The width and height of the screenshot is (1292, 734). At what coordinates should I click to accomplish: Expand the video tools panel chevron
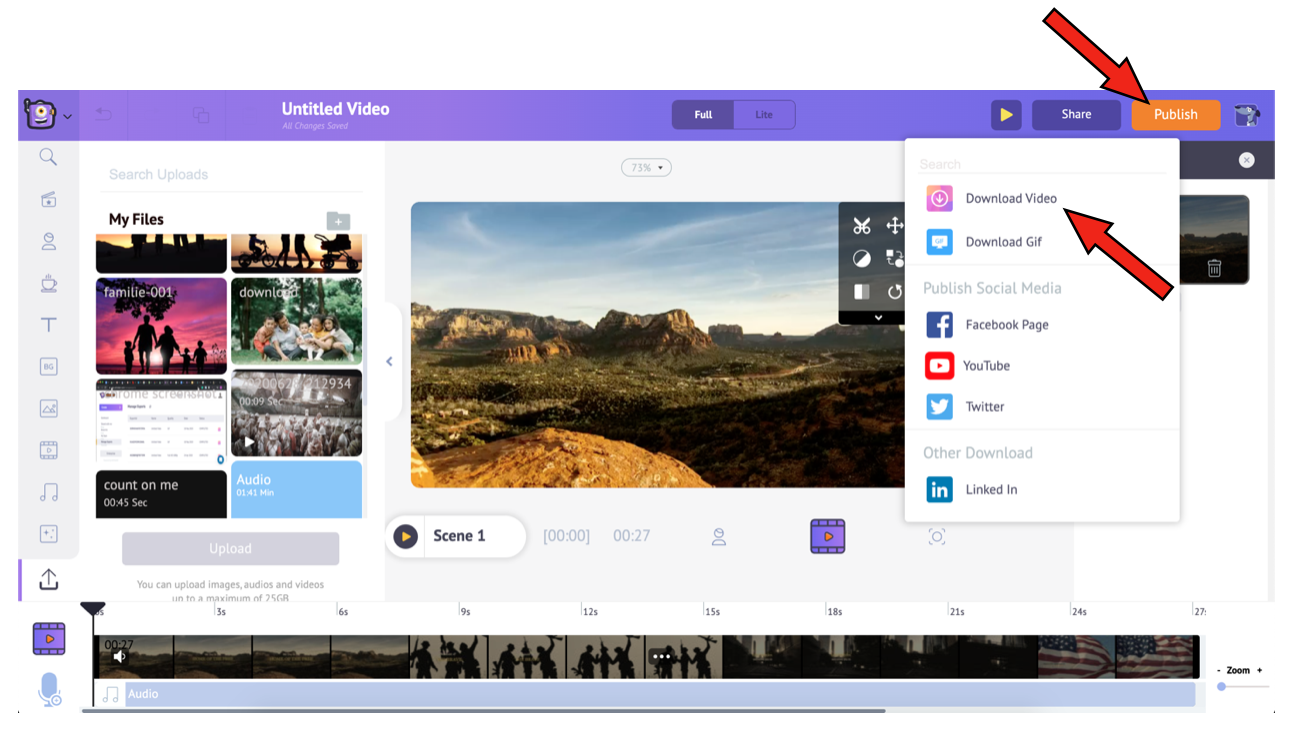(x=878, y=317)
